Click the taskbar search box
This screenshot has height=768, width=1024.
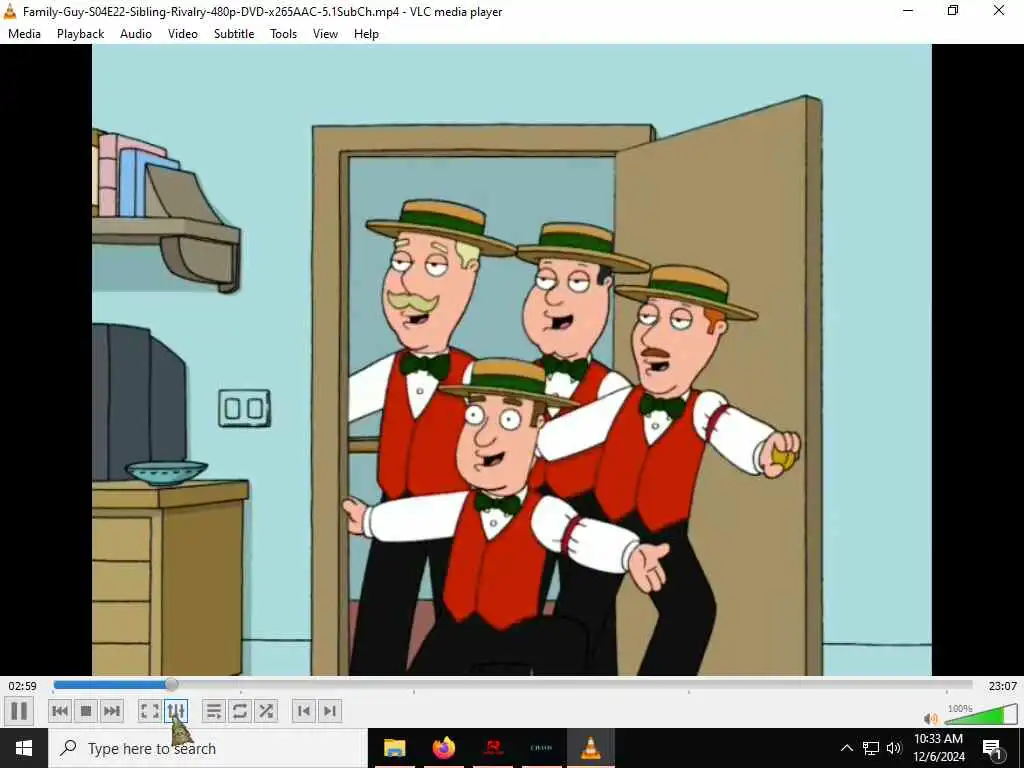(x=208, y=748)
